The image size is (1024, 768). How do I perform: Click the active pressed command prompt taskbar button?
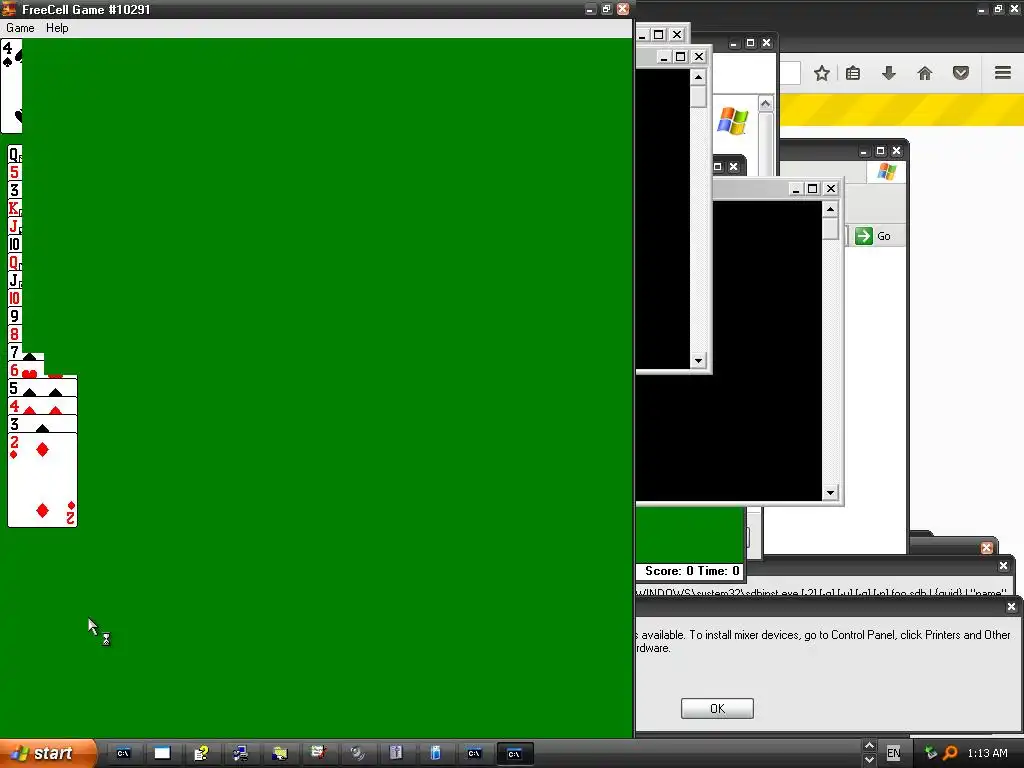[x=515, y=754]
